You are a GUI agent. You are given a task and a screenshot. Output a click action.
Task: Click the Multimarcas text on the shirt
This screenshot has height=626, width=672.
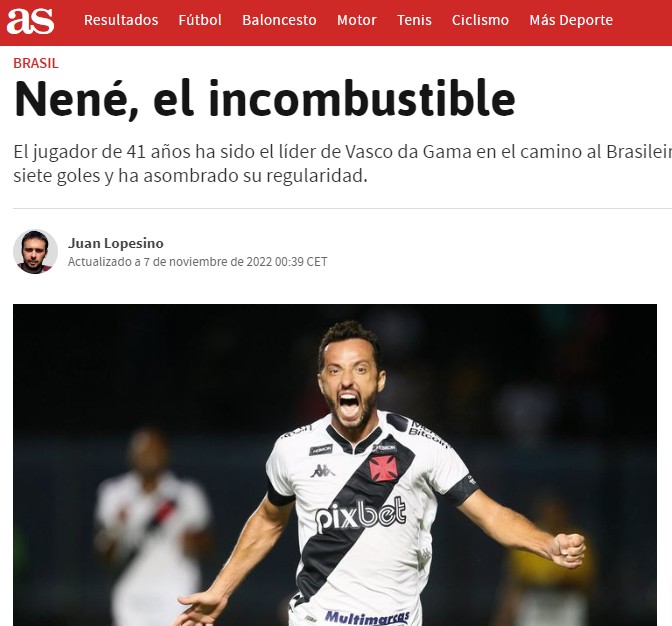tap(367, 617)
